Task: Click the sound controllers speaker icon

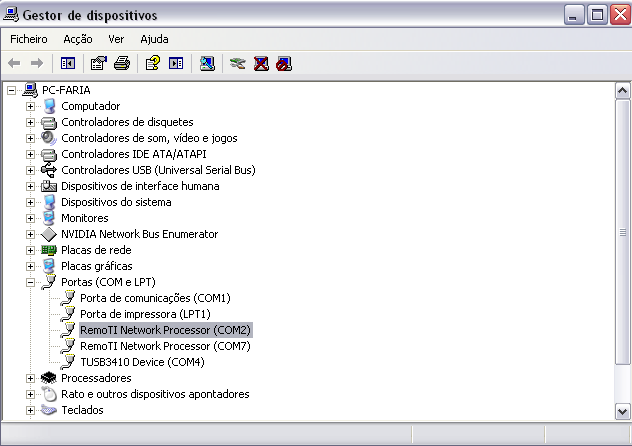Action: click(49, 138)
